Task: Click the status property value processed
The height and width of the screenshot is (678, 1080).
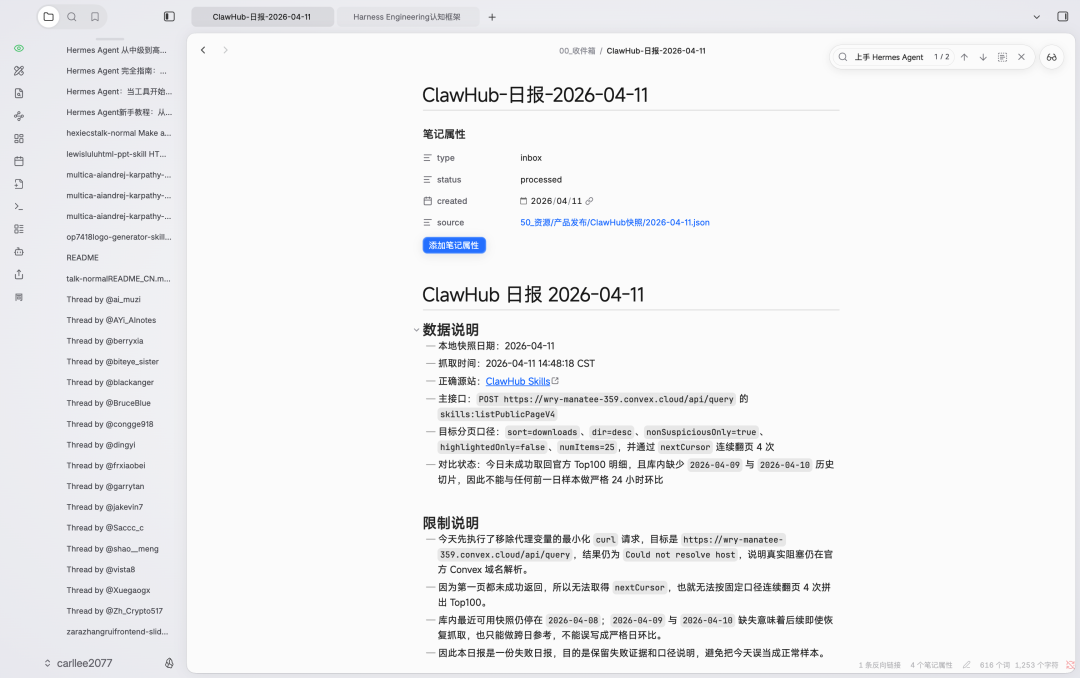Action: point(541,180)
